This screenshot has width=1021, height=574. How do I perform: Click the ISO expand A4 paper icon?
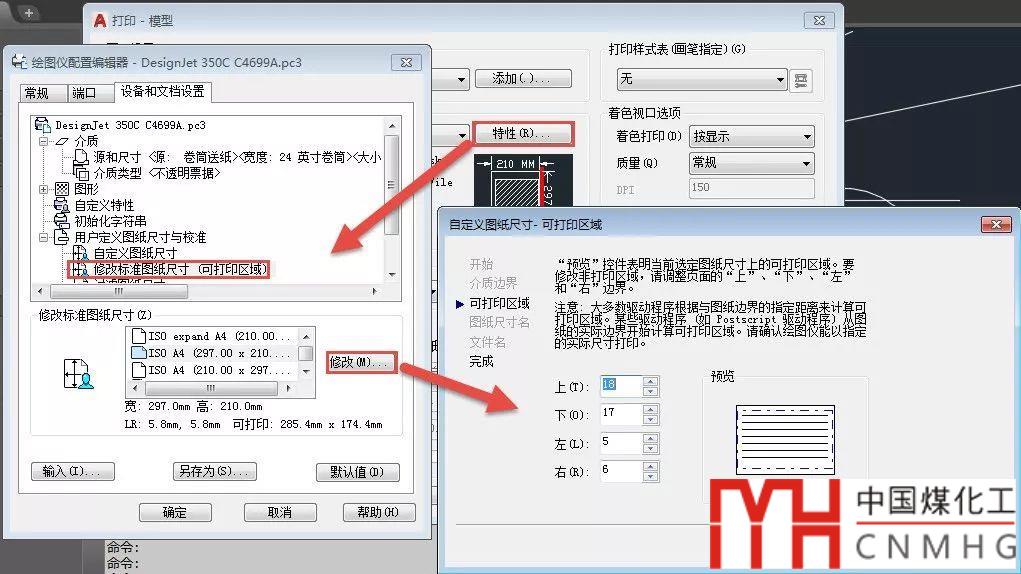(139, 337)
